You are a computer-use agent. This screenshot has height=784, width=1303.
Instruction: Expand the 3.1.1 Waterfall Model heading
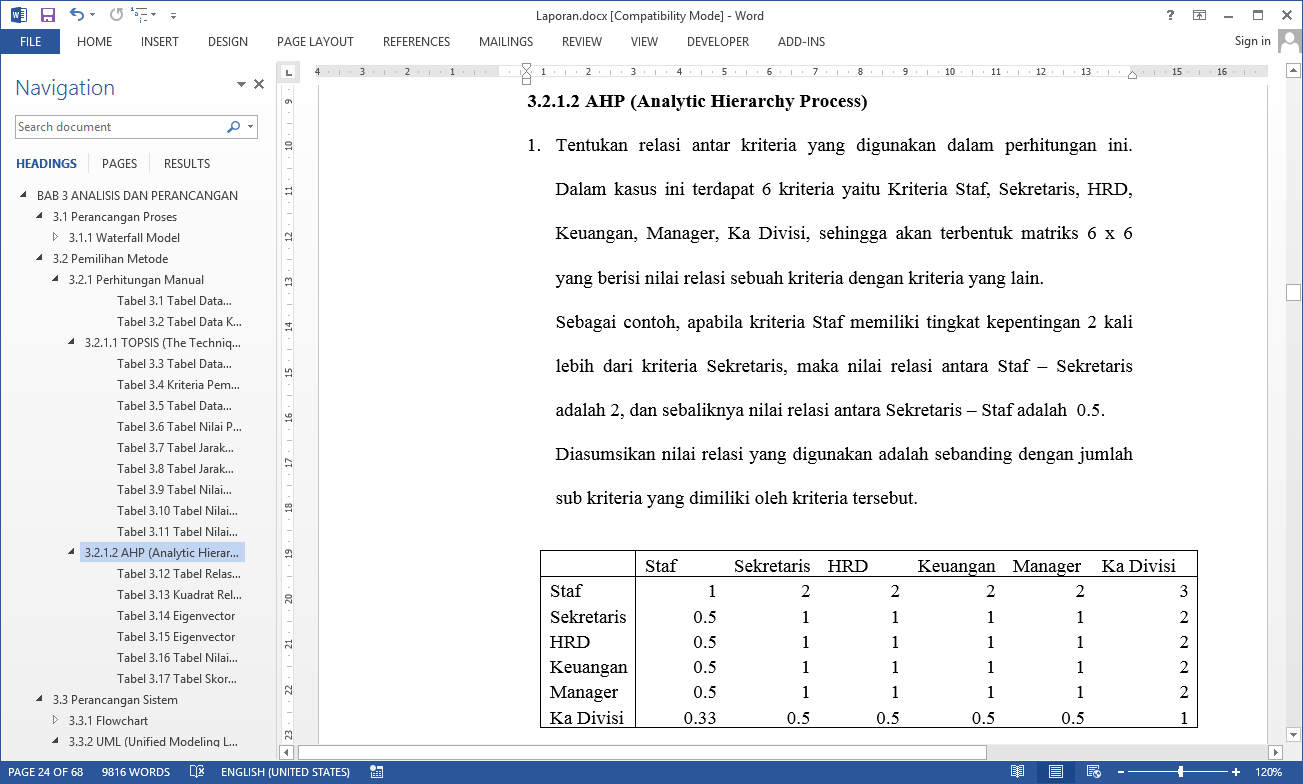pos(56,238)
